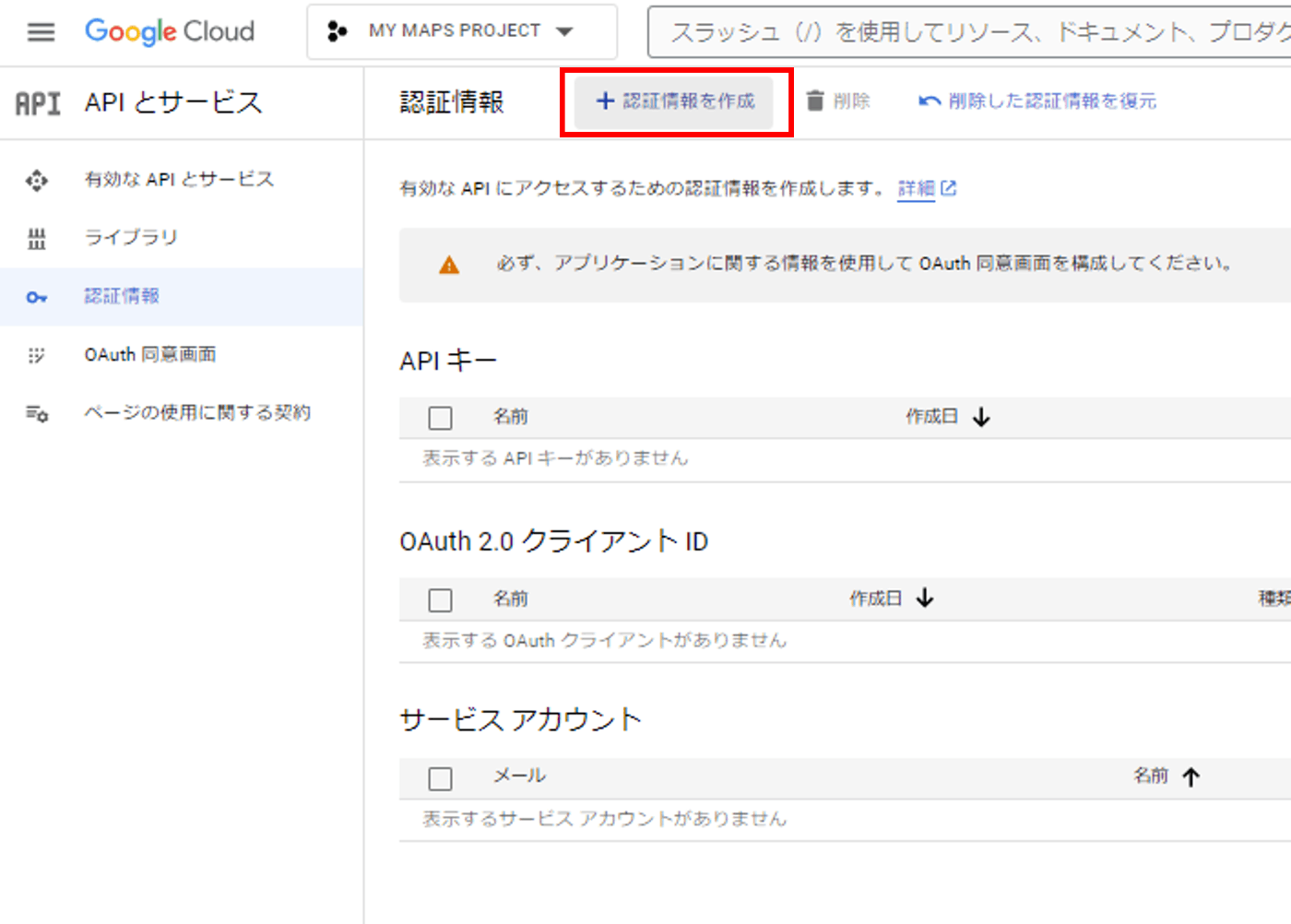Click the 認証情報 page heading
Image resolution: width=1291 pixels, height=924 pixels.
tap(452, 101)
